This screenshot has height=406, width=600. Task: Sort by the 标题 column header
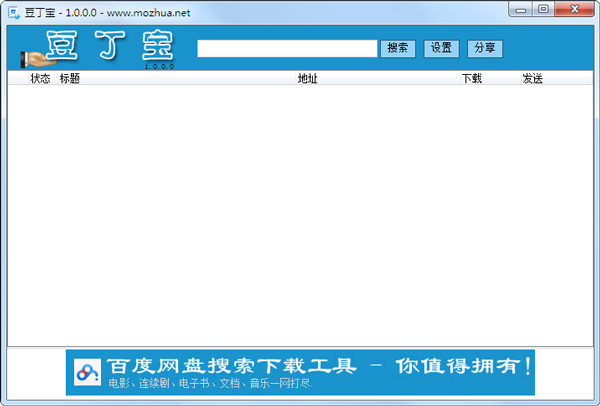point(70,78)
